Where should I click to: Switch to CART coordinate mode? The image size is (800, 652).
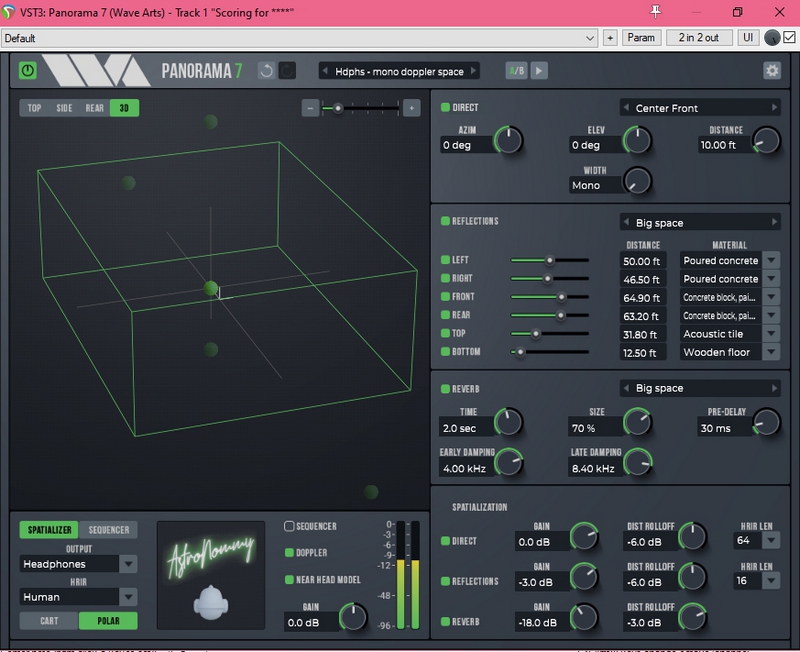[48, 621]
